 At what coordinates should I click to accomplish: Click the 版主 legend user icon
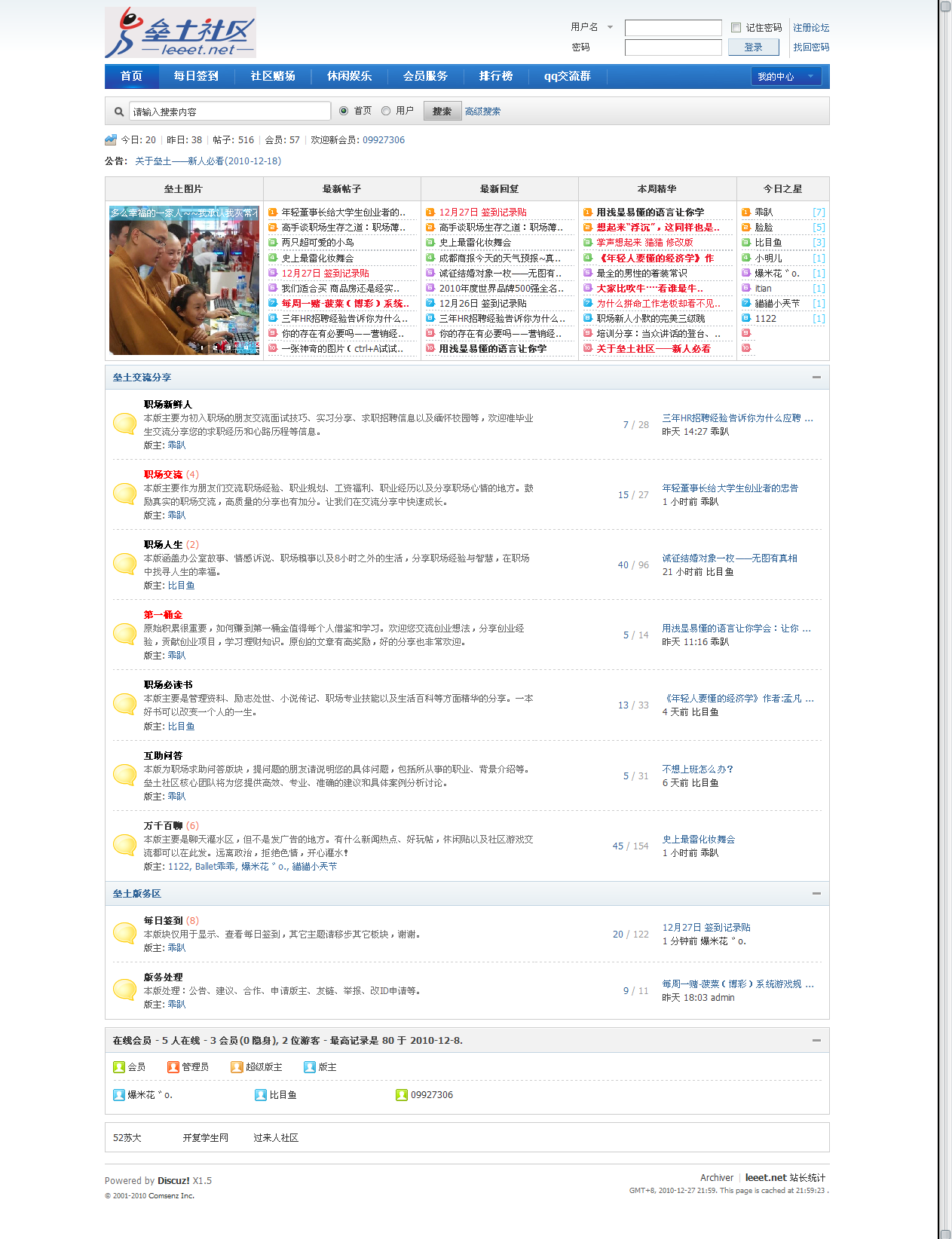(x=310, y=1067)
